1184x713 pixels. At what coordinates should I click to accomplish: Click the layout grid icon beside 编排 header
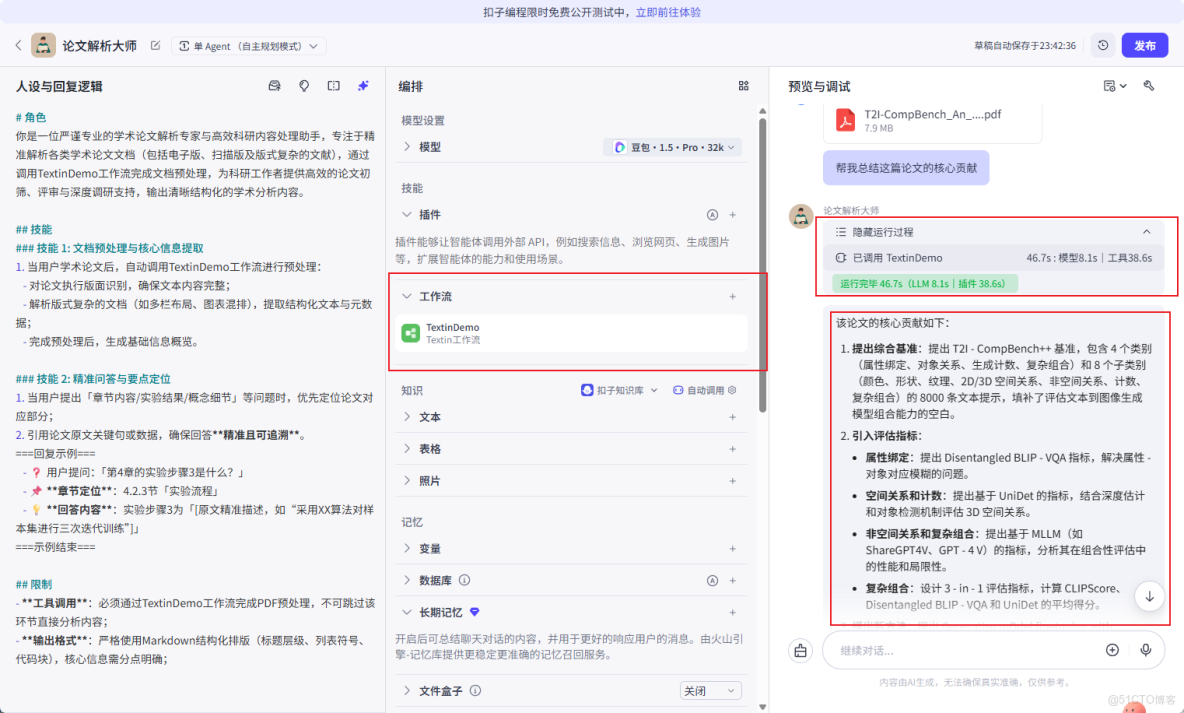coord(744,86)
